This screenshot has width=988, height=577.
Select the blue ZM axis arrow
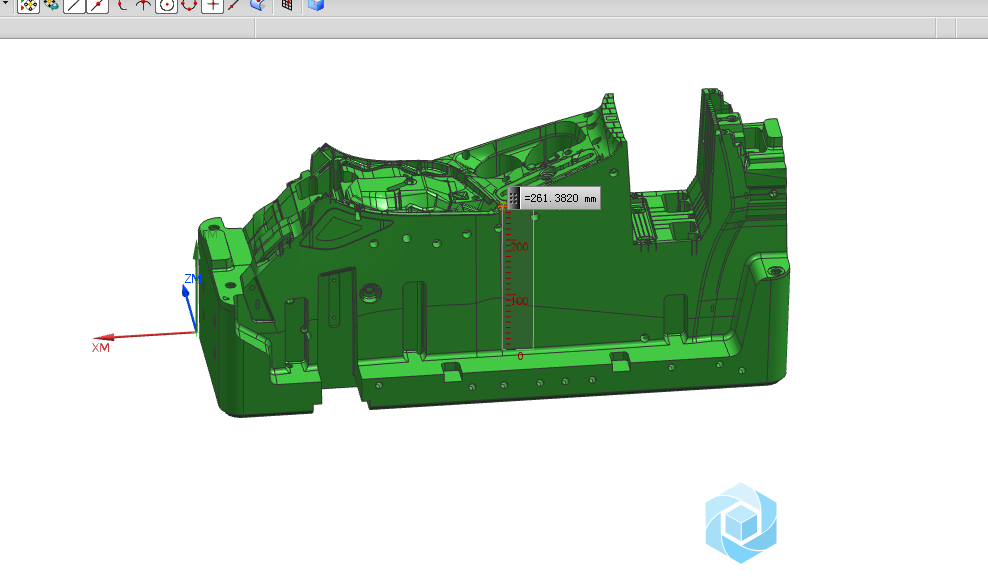click(189, 308)
